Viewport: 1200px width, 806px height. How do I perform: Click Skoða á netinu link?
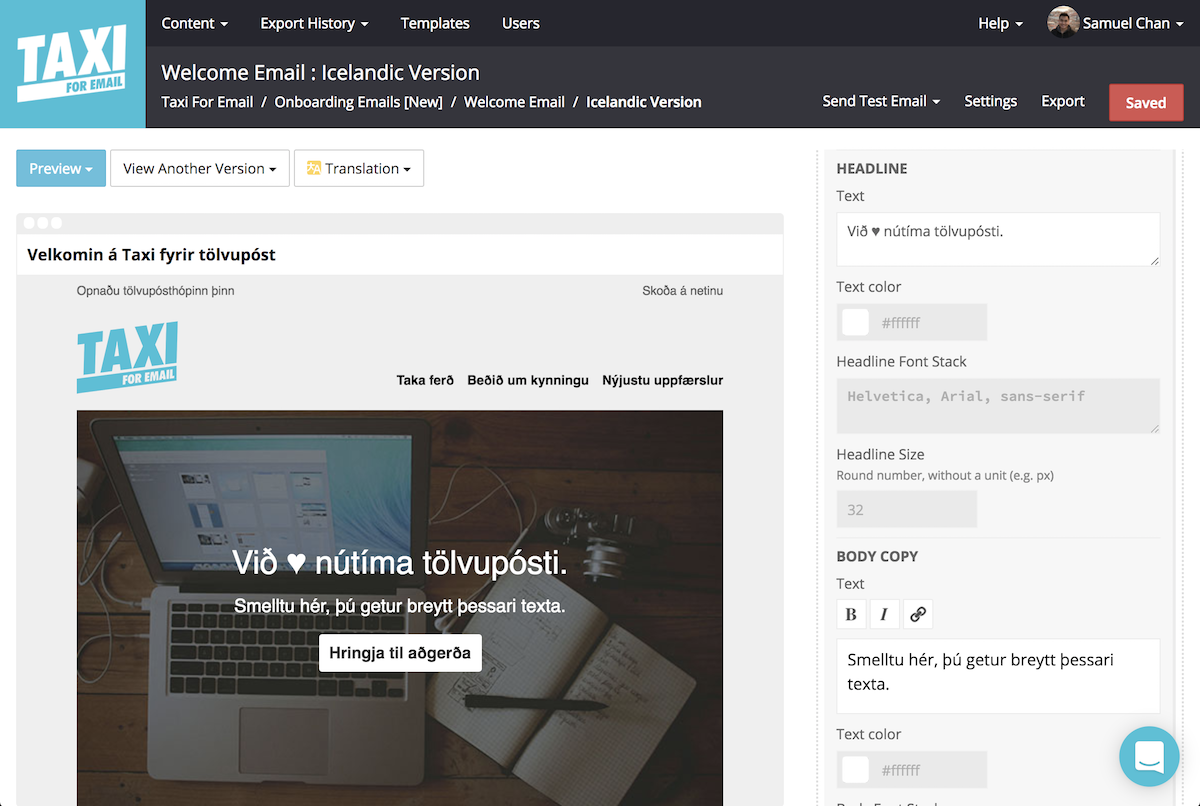coord(683,291)
